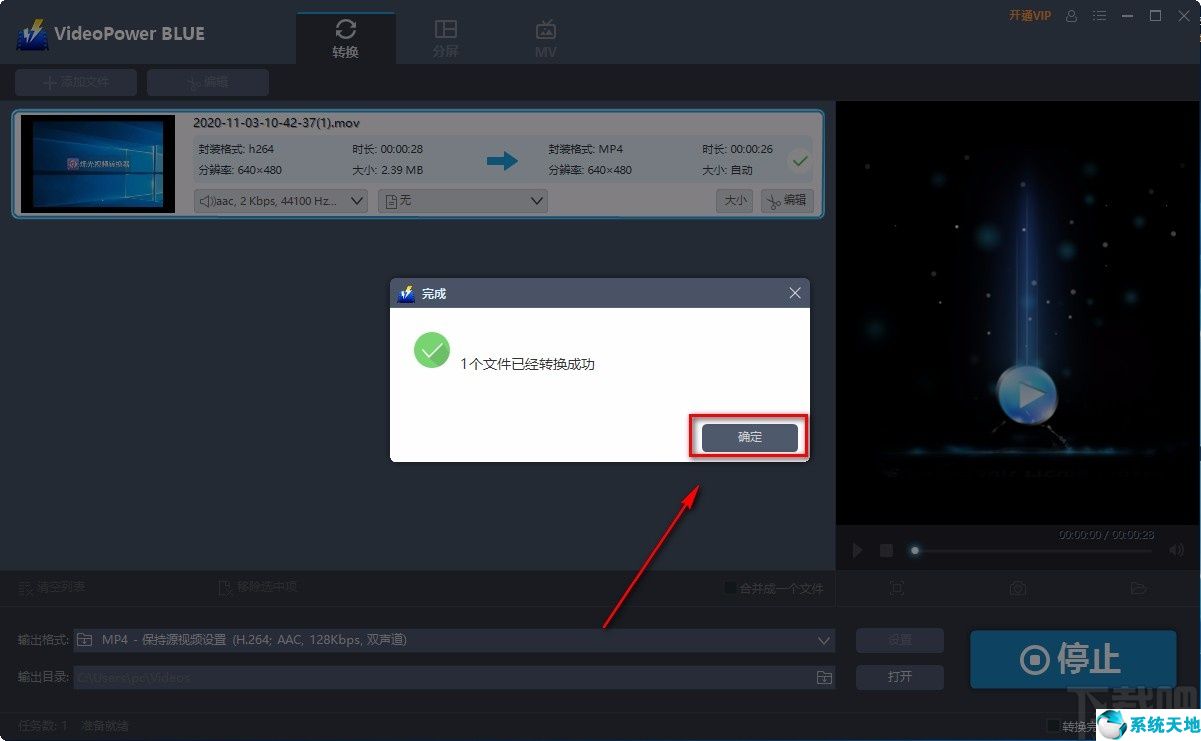
Task: Click the 清空列表 clear list icon
Action: [24, 589]
